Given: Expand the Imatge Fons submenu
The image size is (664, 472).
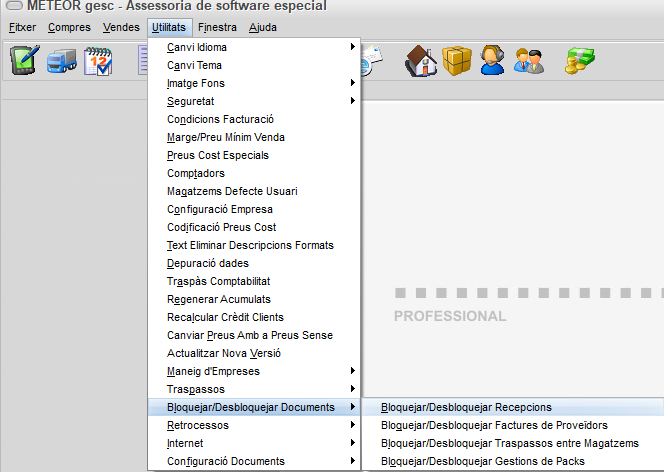Looking at the screenshot, I should [x=254, y=83].
